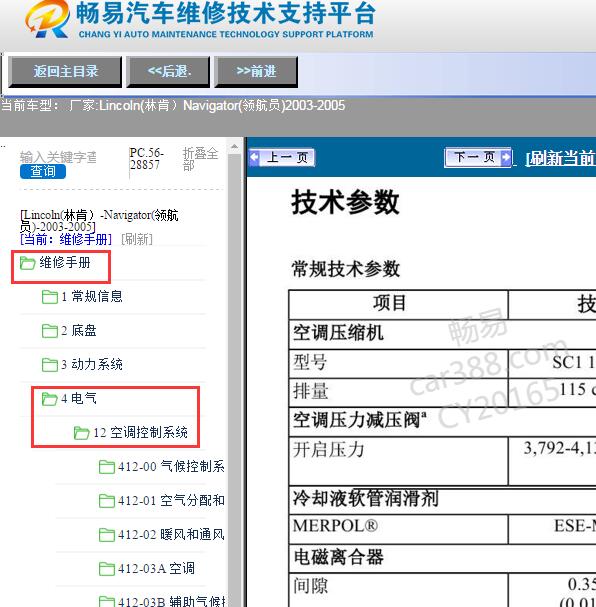Click the 空调压缩机 table row
The image size is (596, 607).
coord(442,333)
